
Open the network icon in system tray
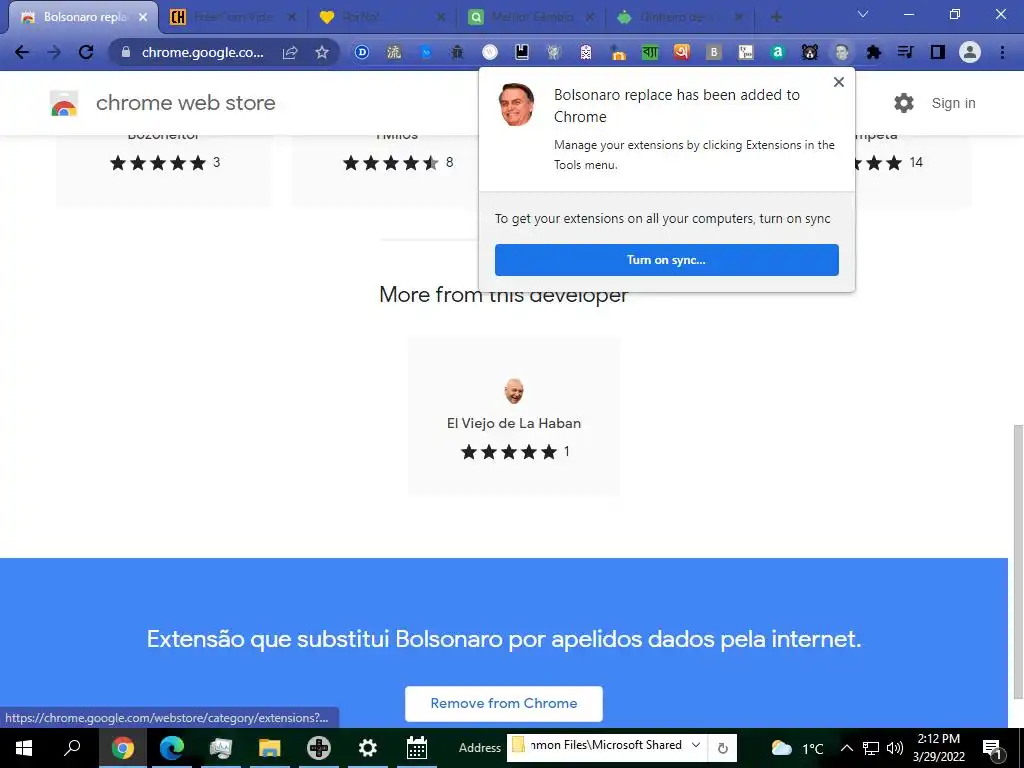pyautogui.click(x=871, y=748)
